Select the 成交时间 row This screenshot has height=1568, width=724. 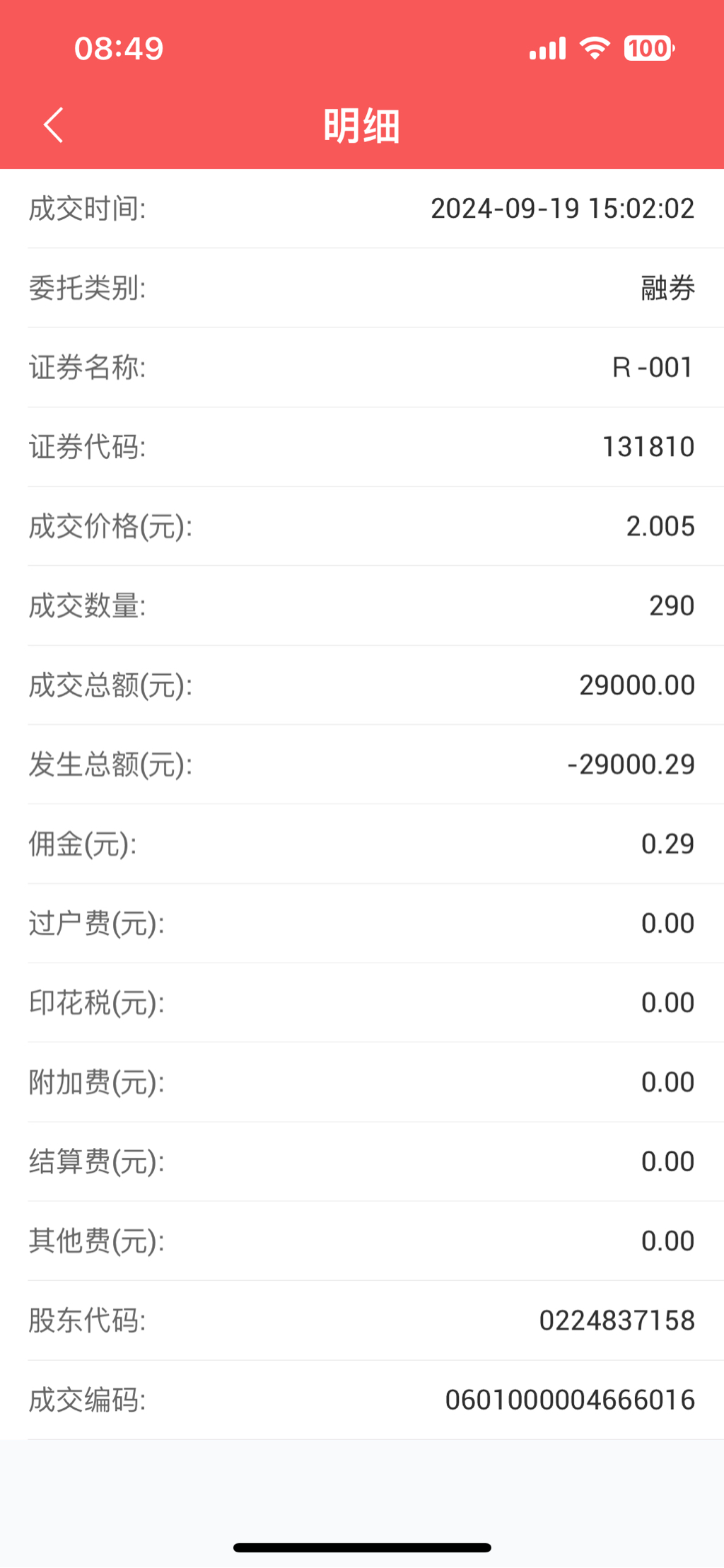tap(362, 209)
